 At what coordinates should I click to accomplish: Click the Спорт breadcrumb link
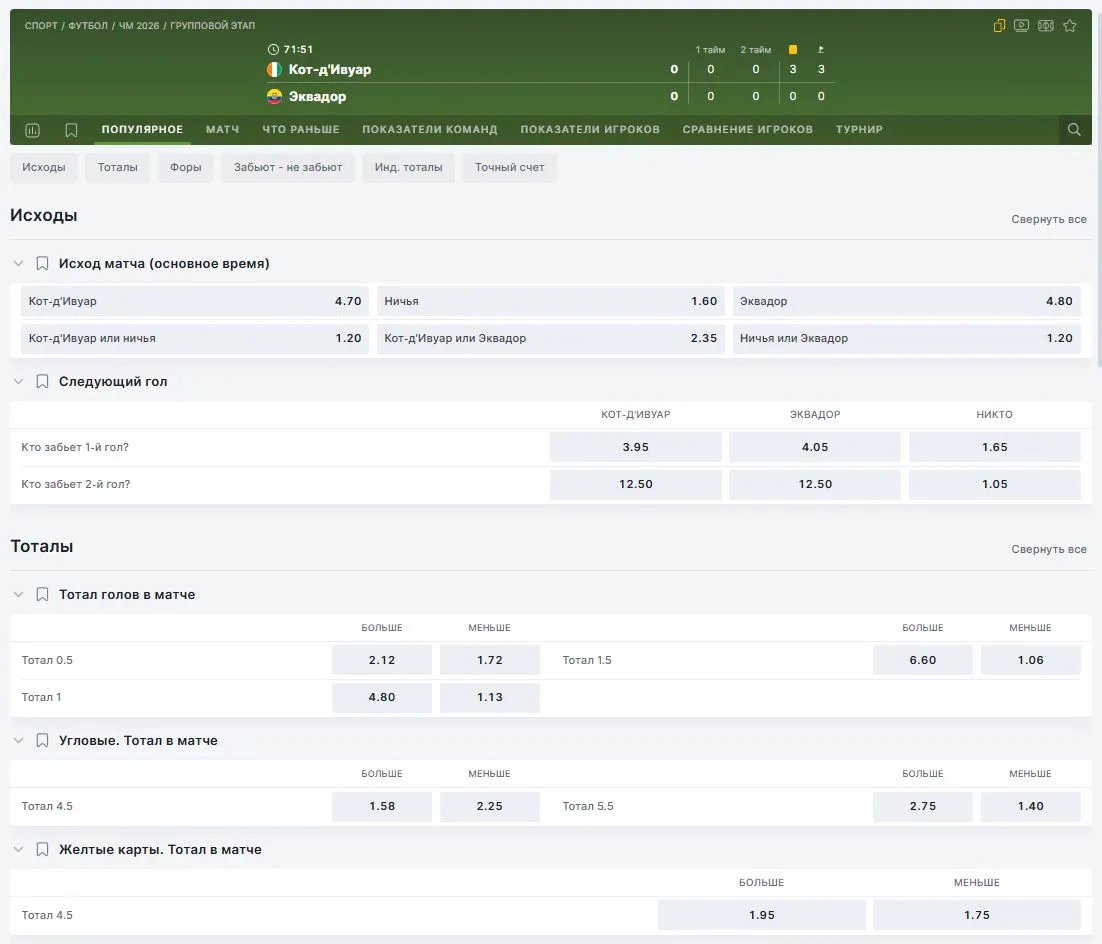pos(41,25)
